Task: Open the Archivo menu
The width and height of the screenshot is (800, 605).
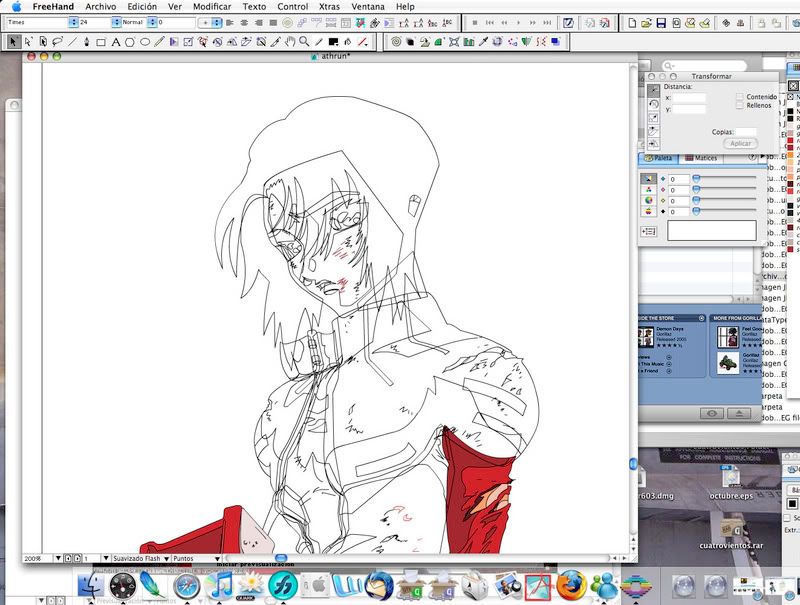Action: (101, 7)
